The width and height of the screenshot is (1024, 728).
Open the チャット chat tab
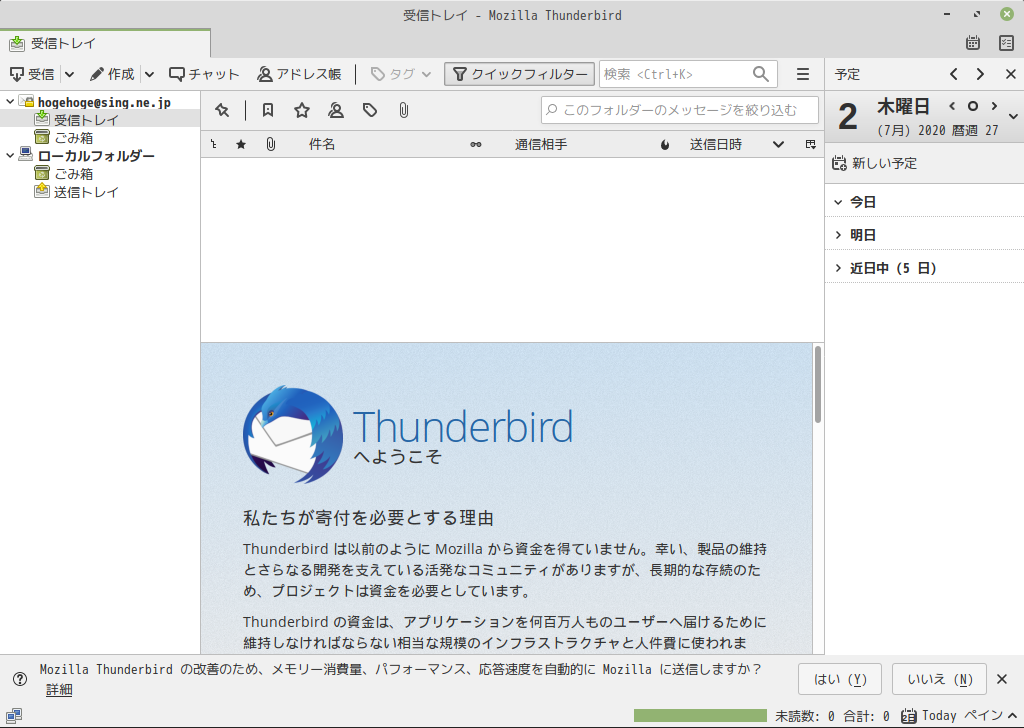click(204, 74)
